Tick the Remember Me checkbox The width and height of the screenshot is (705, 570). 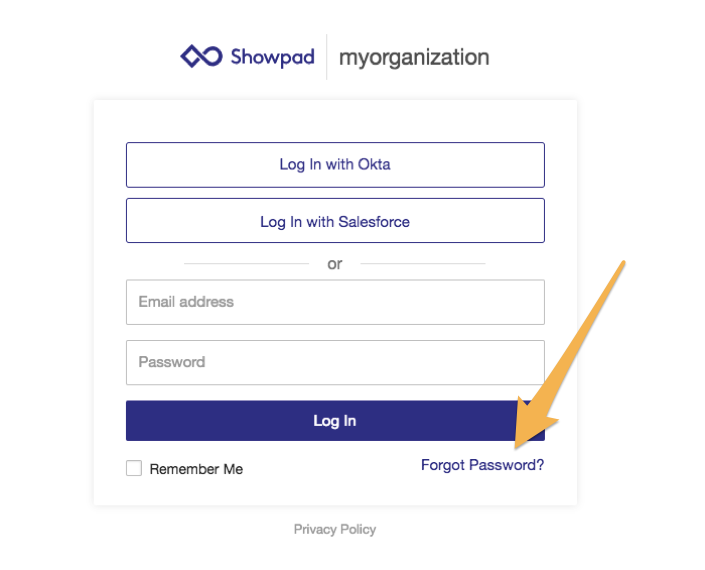tap(134, 468)
